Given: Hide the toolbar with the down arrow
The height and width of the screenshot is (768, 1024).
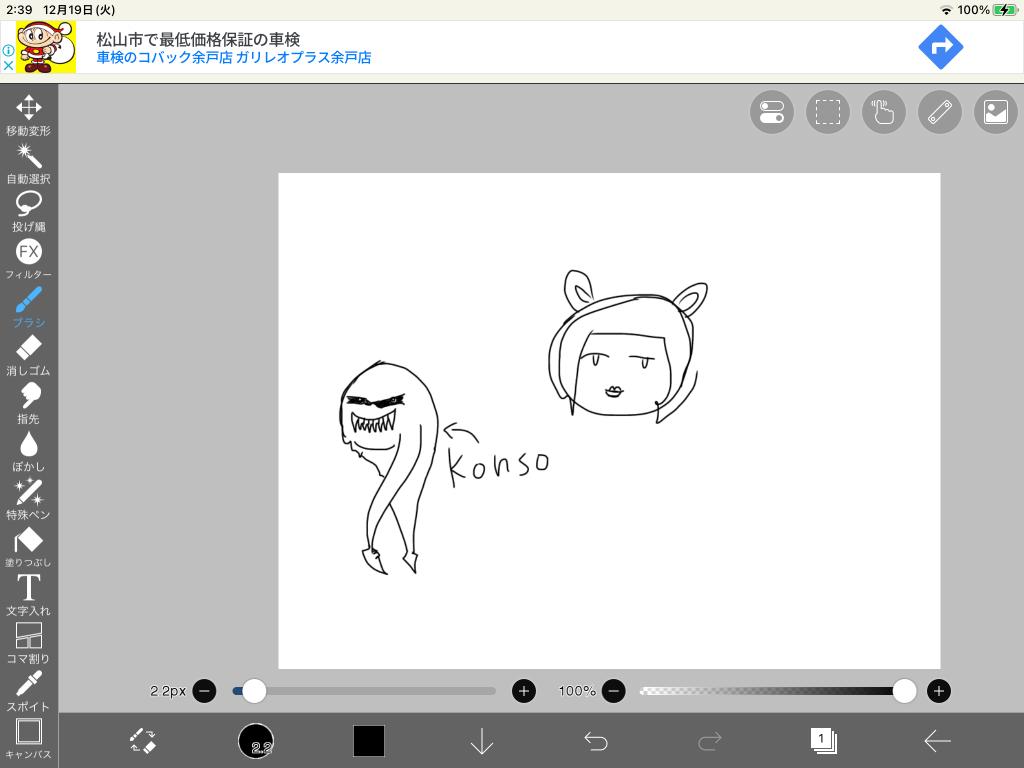Looking at the screenshot, I should point(482,741).
